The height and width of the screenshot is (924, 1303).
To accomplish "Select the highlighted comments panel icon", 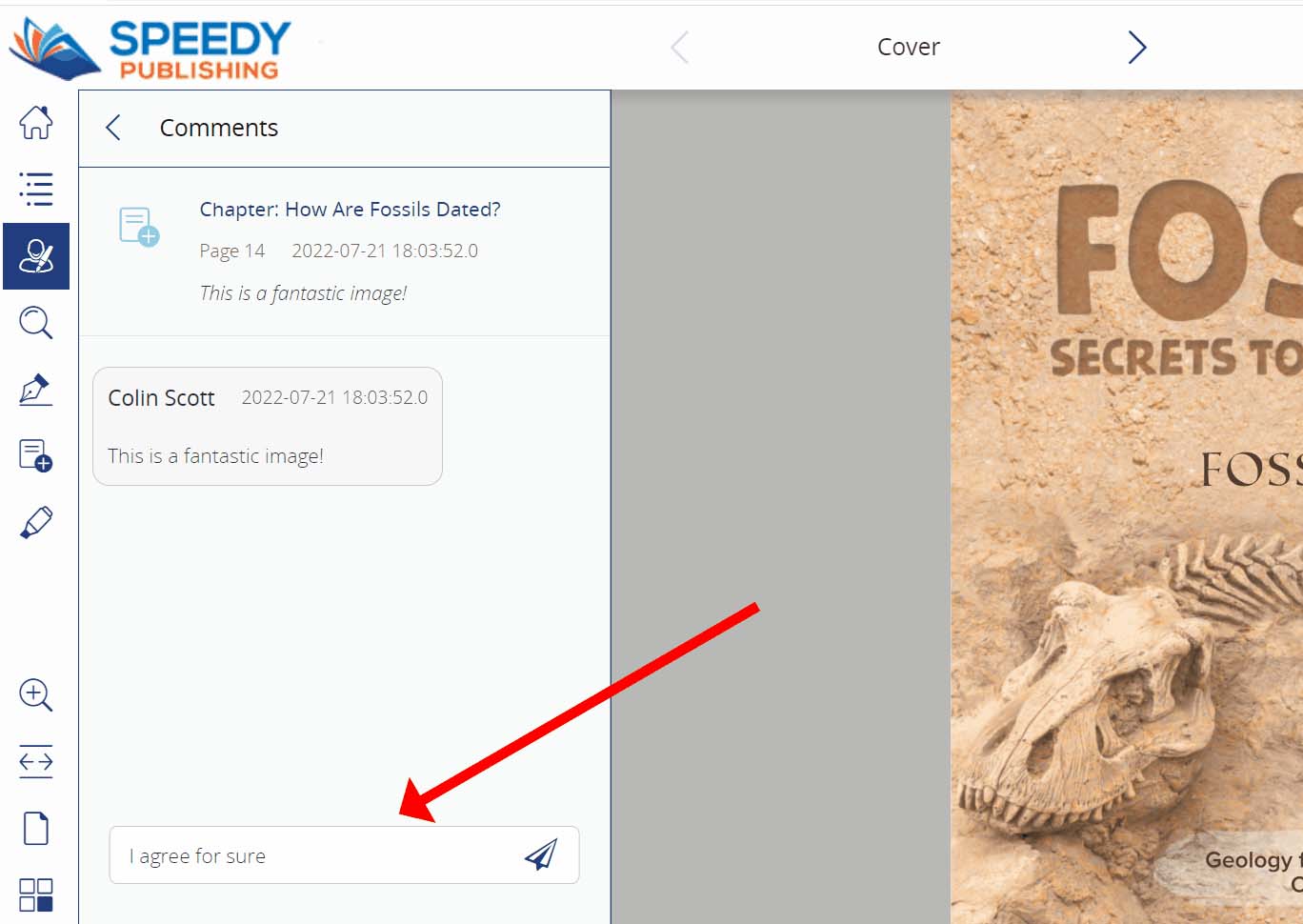I will (36, 256).
